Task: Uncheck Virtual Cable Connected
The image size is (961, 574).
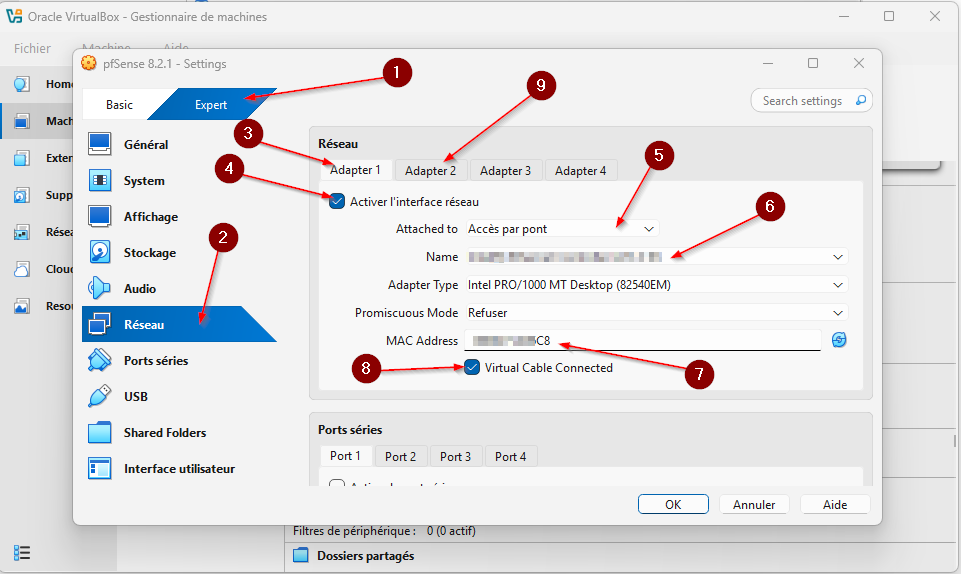Action: 472,367
